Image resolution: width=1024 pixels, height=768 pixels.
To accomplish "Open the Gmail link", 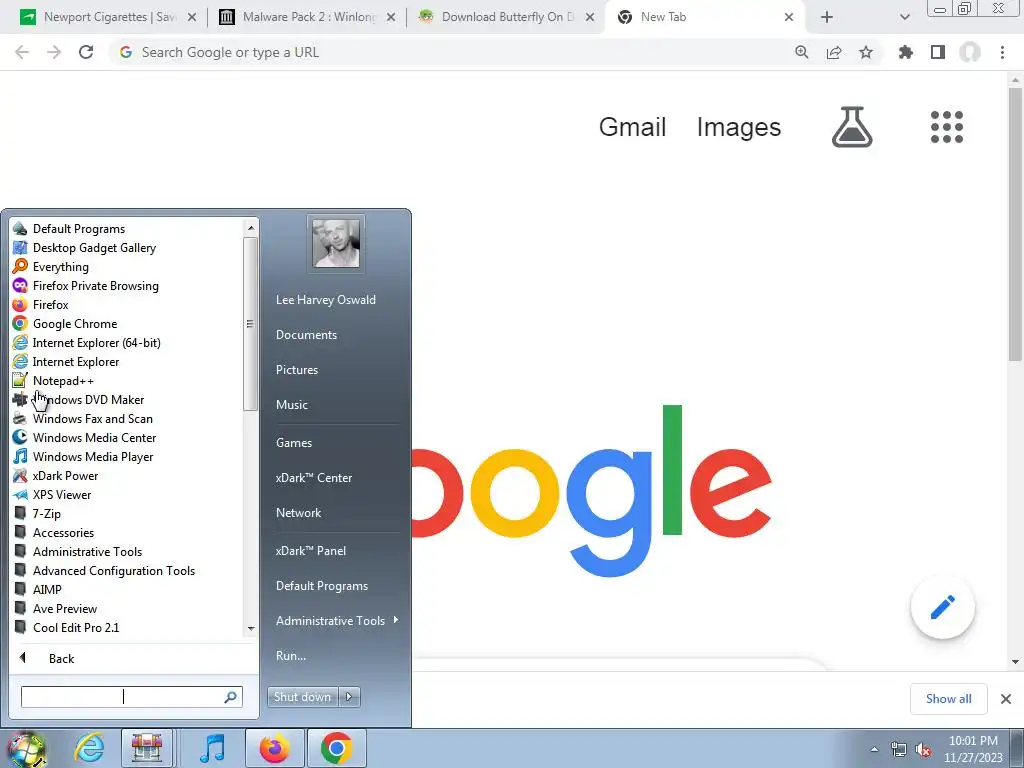I will (632, 127).
